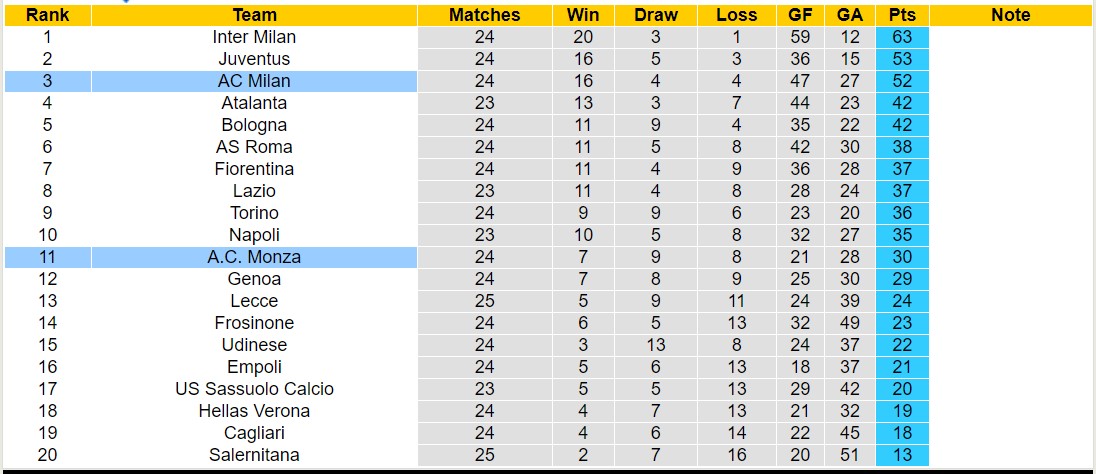This screenshot has height=474, width=1096.
Task: Click the GA column header
Action: (x=850, y=15)
